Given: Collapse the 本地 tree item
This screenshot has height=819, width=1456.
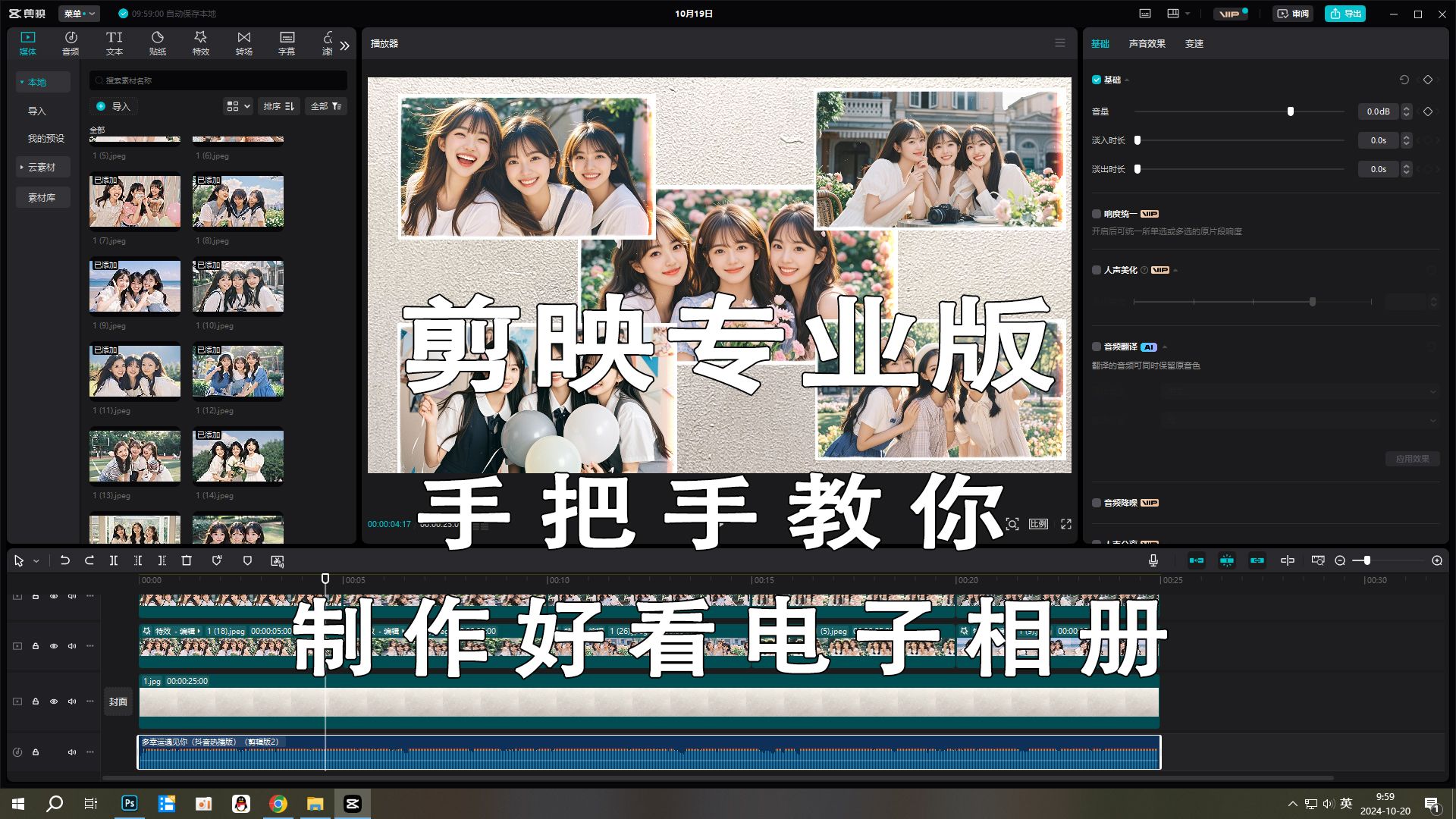Looking at the screenshot, I should 22,82.
